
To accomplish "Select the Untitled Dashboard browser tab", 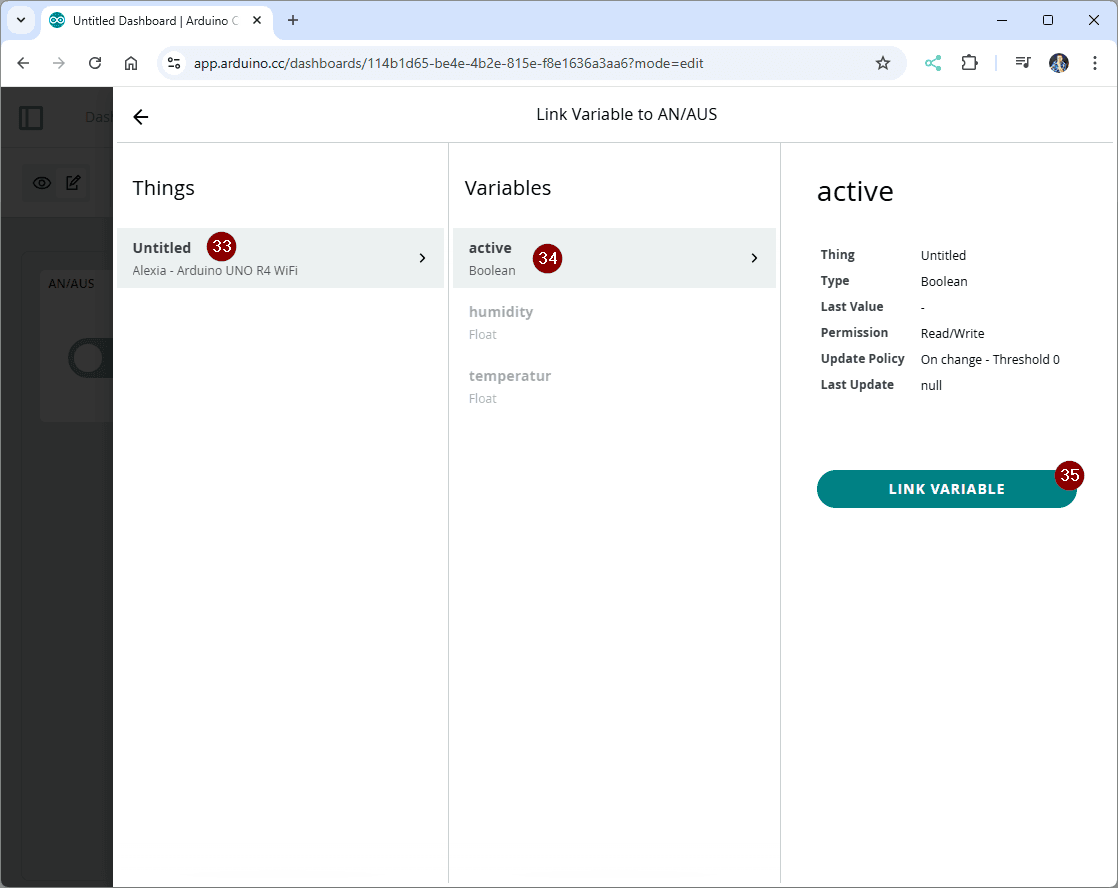I will pyautogui.click(x=150, y=20).
